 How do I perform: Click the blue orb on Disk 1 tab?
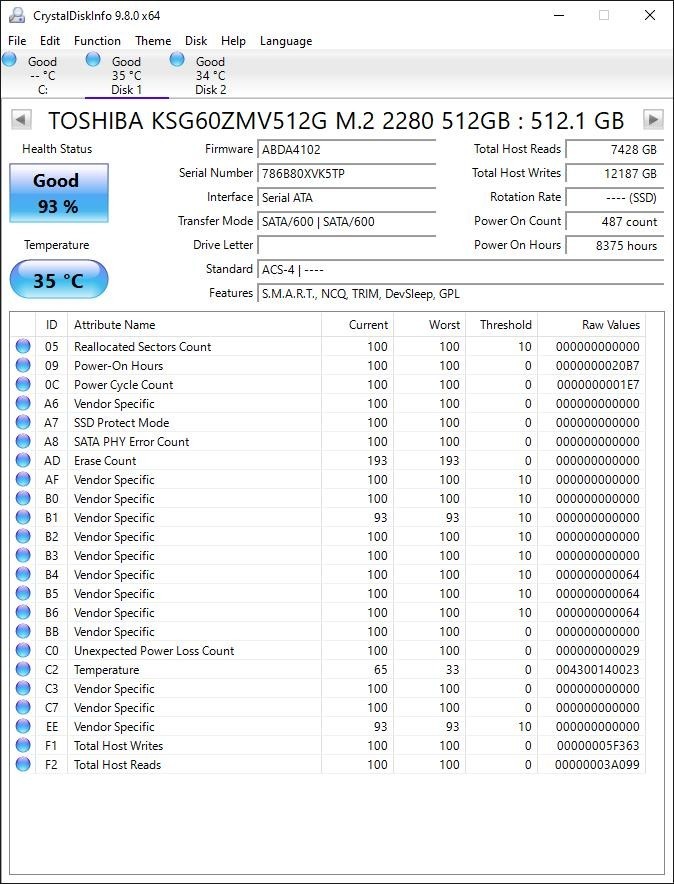point(93,59)
